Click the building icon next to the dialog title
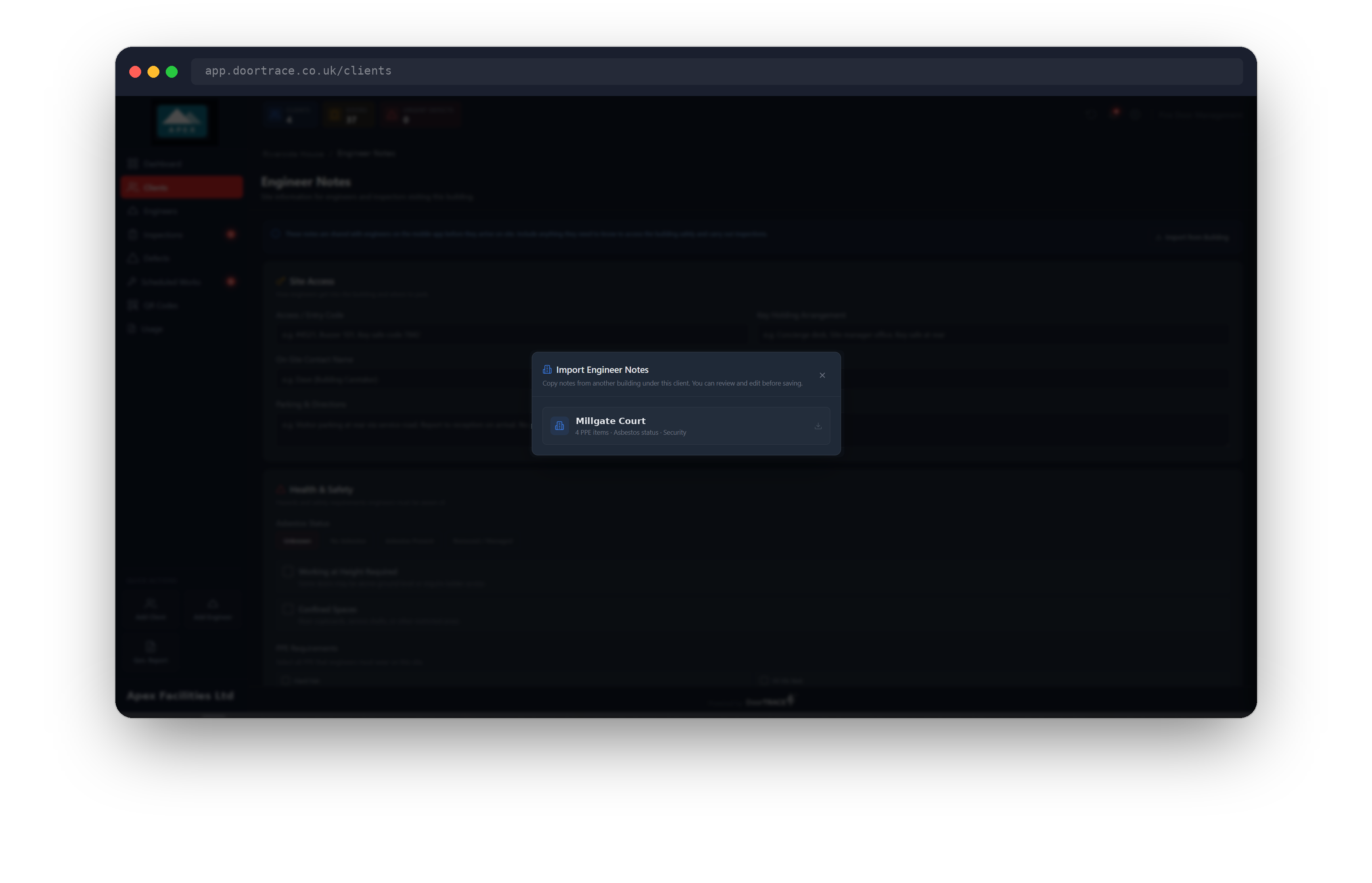The height and width of the screenshot is (883, 1372). pyautogui.click(x=547, y=370)
